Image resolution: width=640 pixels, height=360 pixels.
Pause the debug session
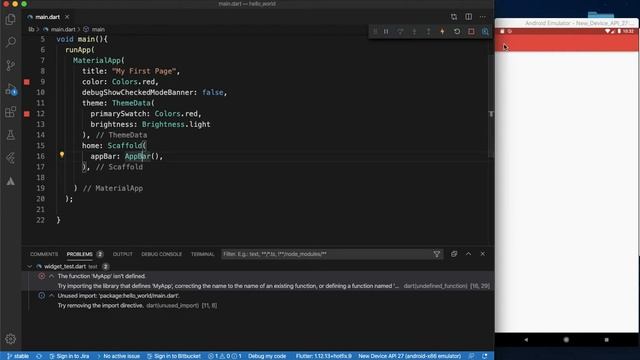pos(386,31)
